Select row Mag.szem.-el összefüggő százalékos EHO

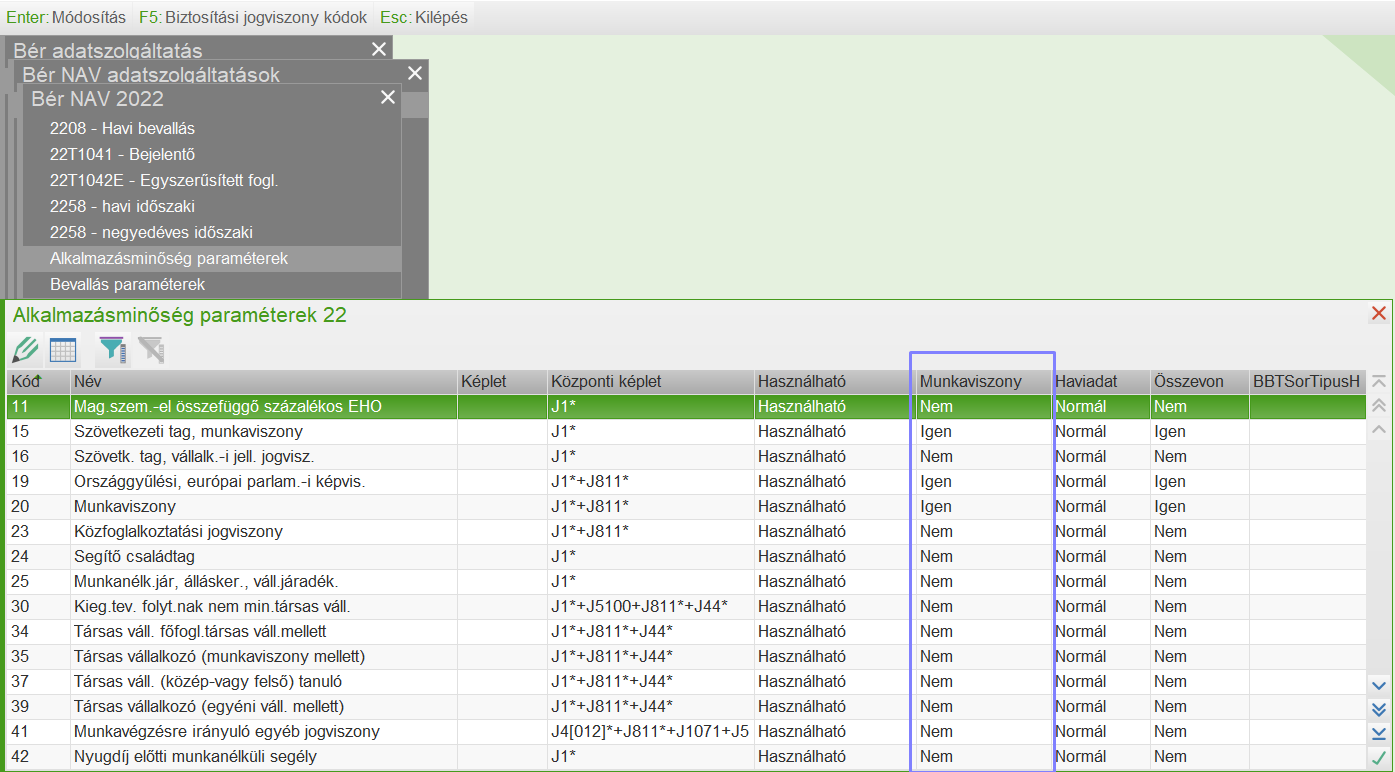686,407
